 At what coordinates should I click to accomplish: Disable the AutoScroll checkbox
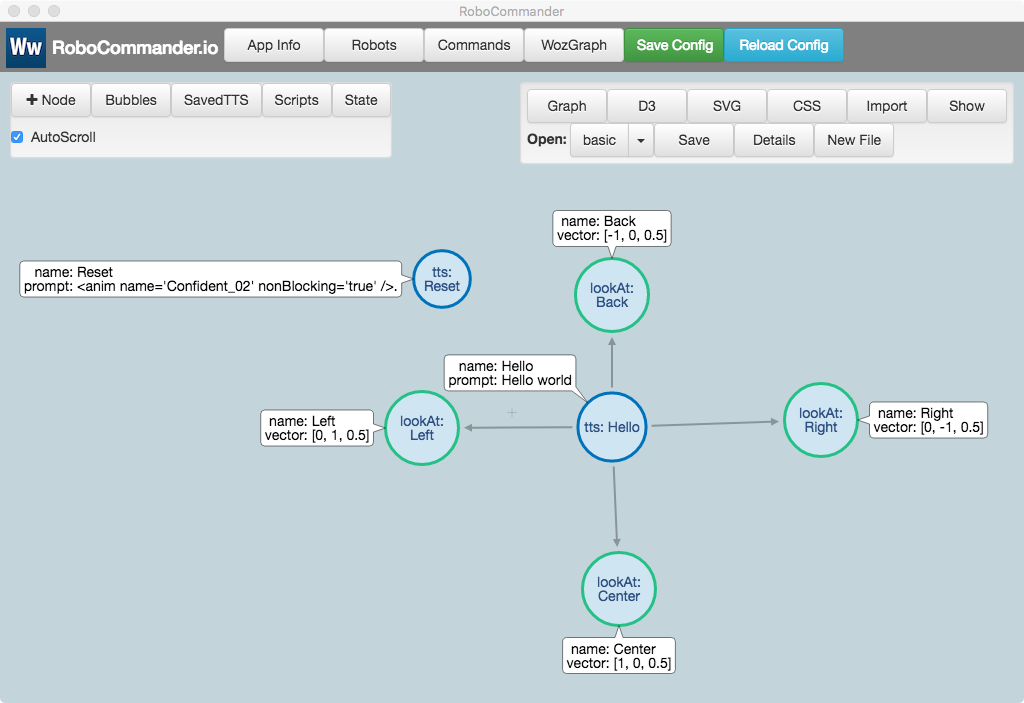pyautogui.click(x=17, y=137)
